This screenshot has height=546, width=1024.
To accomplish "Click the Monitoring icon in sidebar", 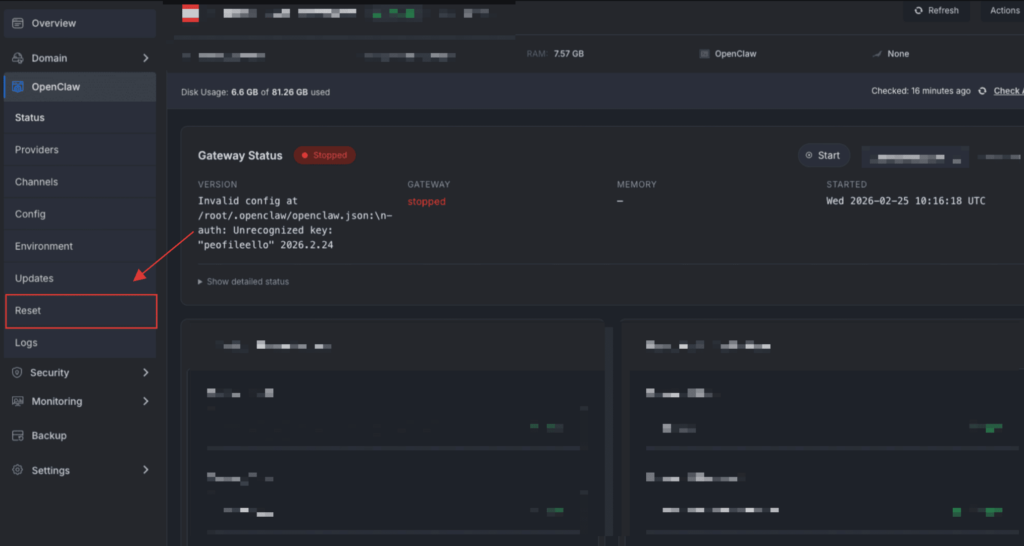I will click(18, 401).
